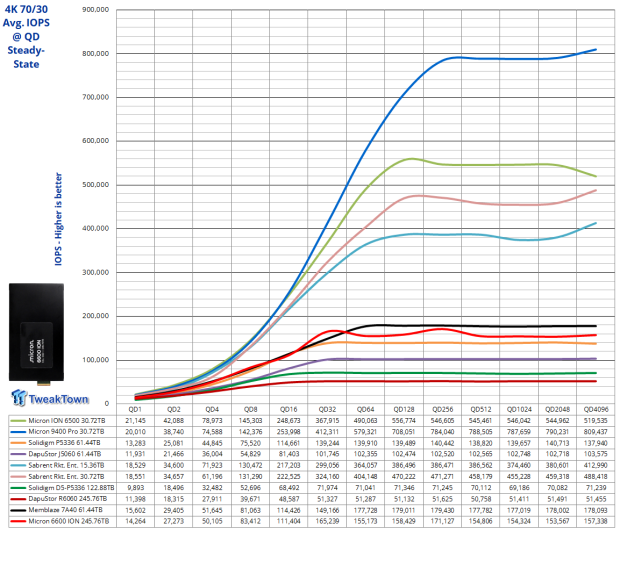Image resolution: width=620 pixels, height=568 pixels.
Task: Click the IOPS - Higher is better axis title
Action: click(x=58, y=219)
